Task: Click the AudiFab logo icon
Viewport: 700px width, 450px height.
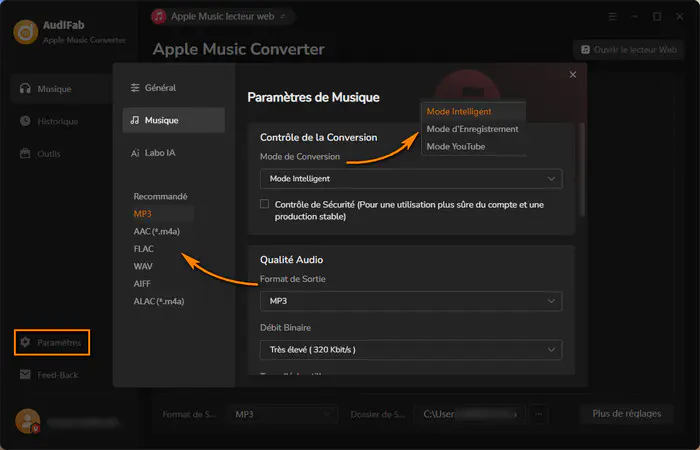Action: (x=25, y=32)
